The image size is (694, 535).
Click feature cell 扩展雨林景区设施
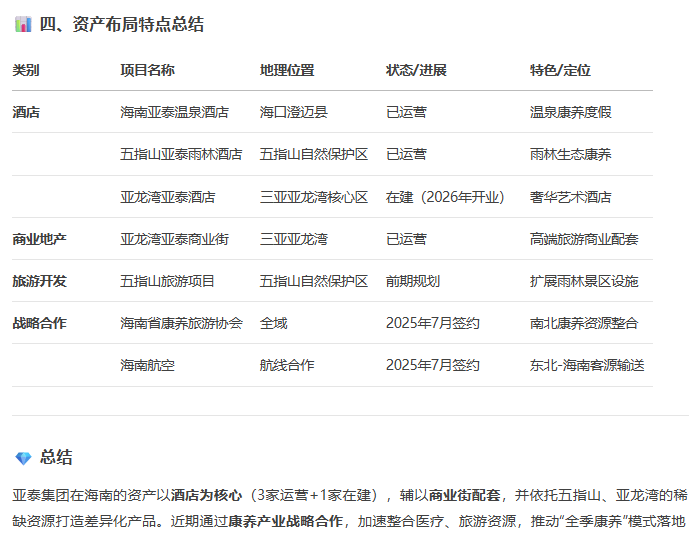[x=584, y=281]
